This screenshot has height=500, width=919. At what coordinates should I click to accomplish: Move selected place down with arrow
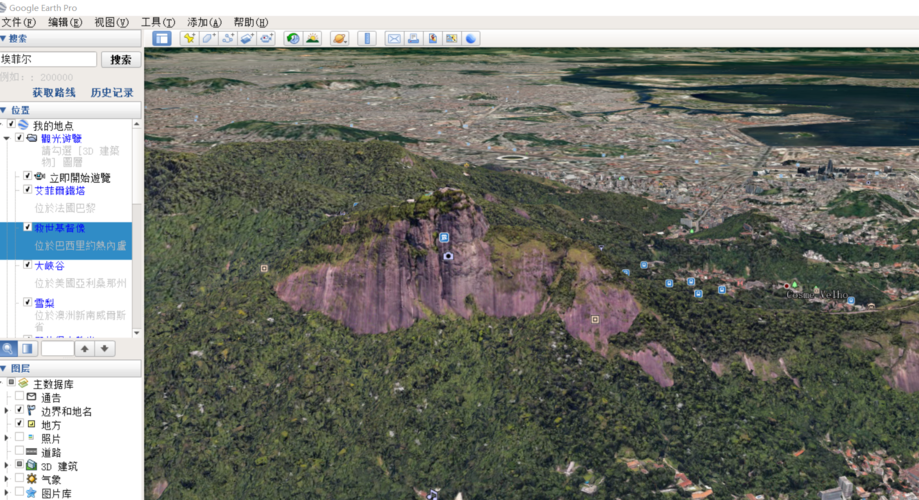click(x=104, y=349)
